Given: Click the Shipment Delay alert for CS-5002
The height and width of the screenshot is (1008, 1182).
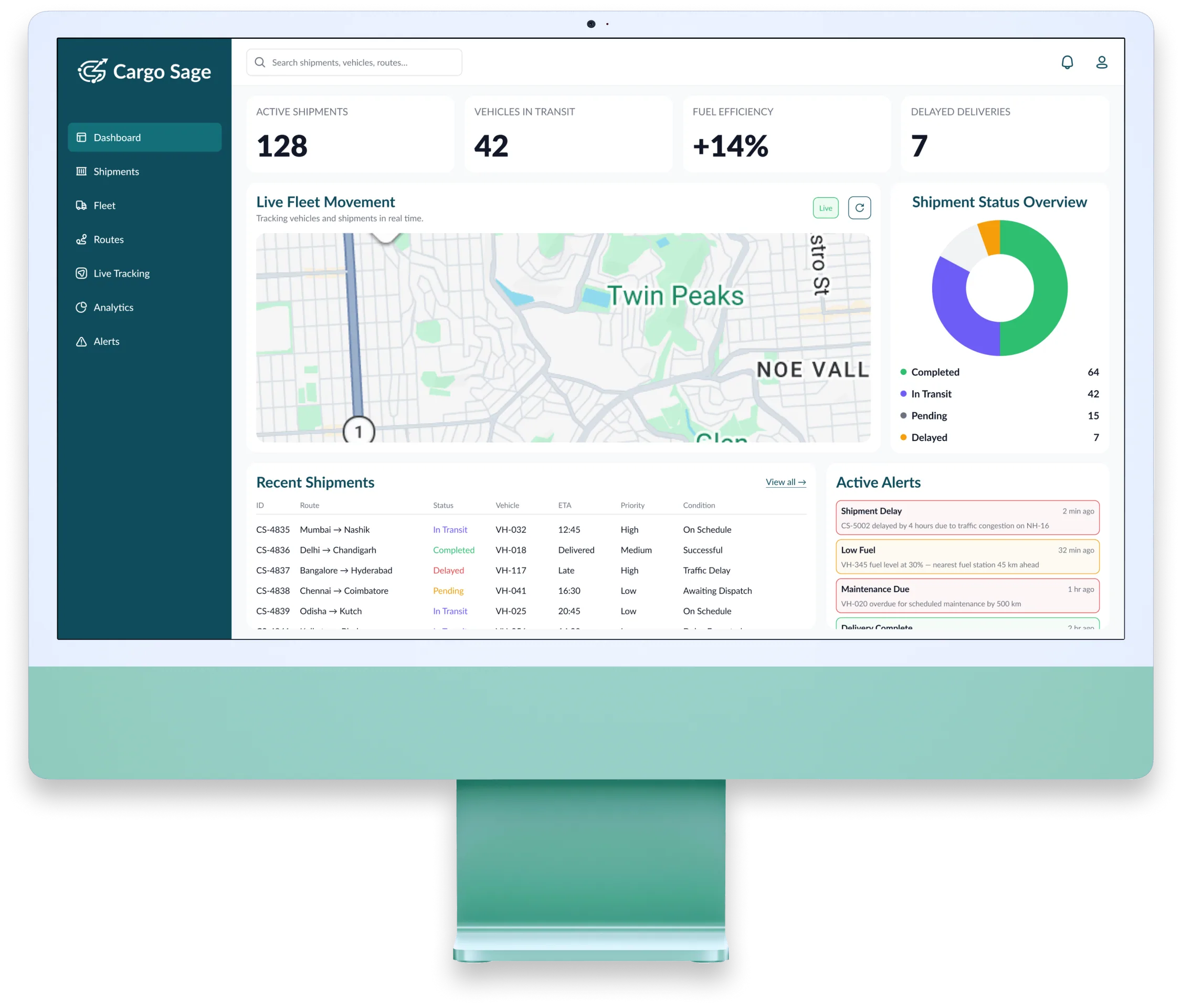Looking at the screenshot, I should tap(967, 518).
